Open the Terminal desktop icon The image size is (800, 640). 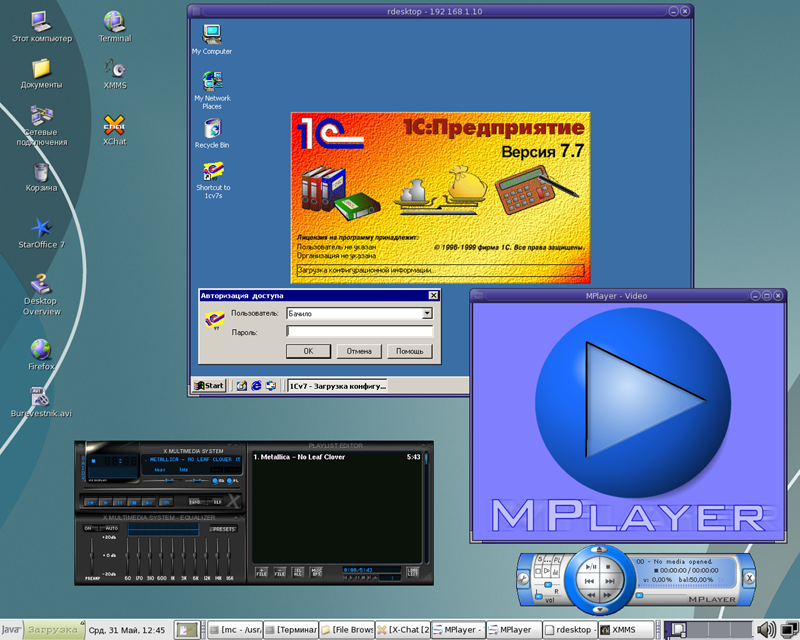point(114,22)
